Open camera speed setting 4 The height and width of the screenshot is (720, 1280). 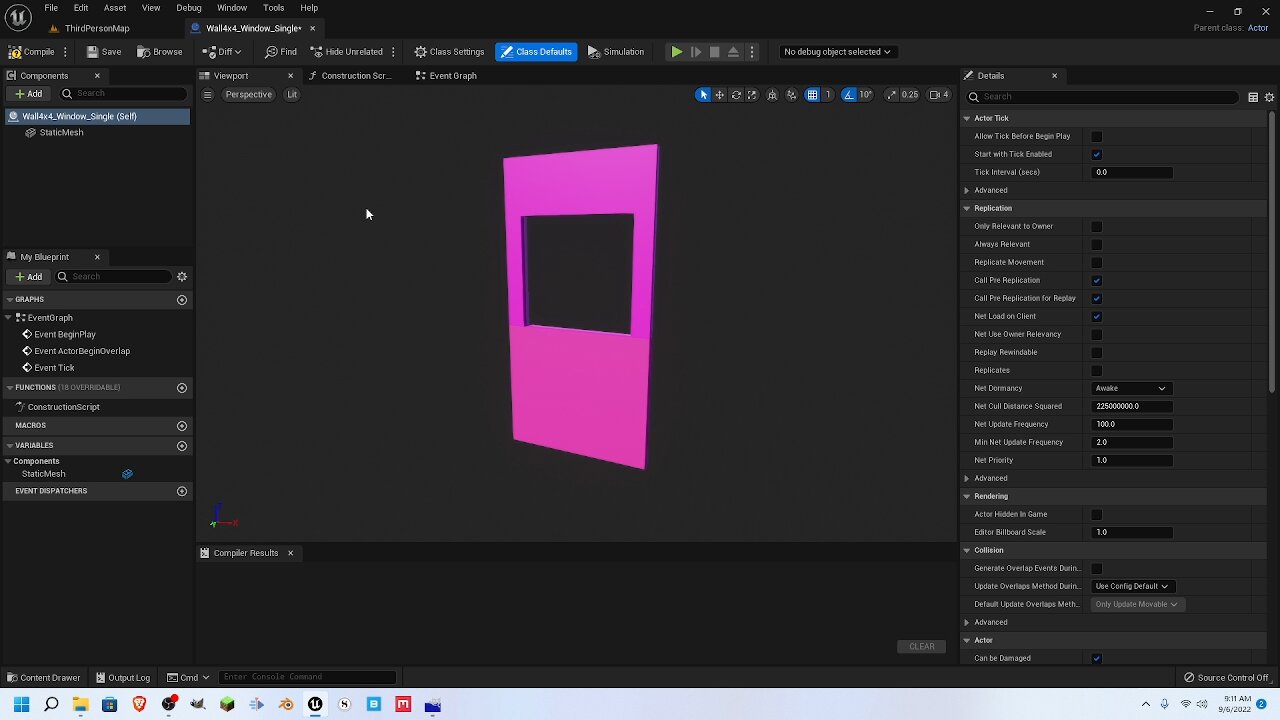939,95
